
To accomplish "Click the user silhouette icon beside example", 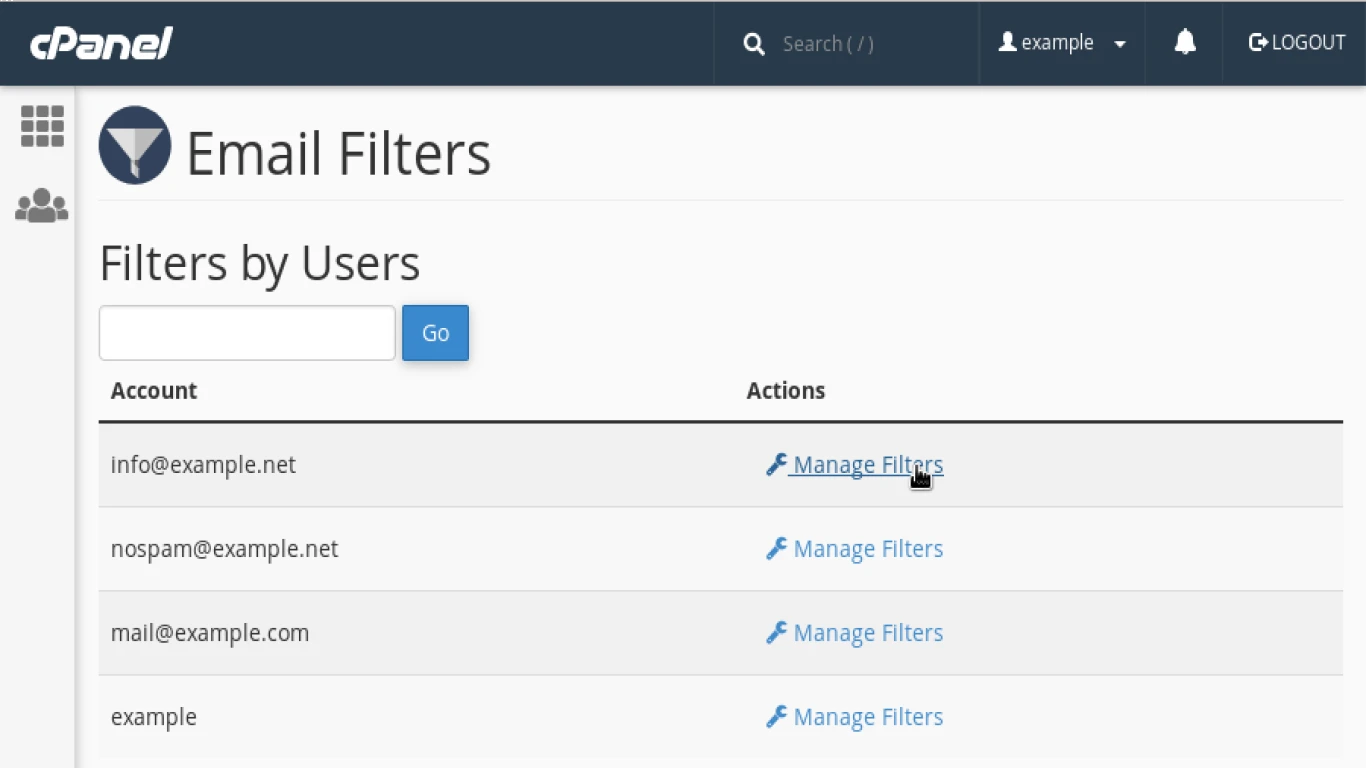I will pyautogui.click(x=1008, y=42).
